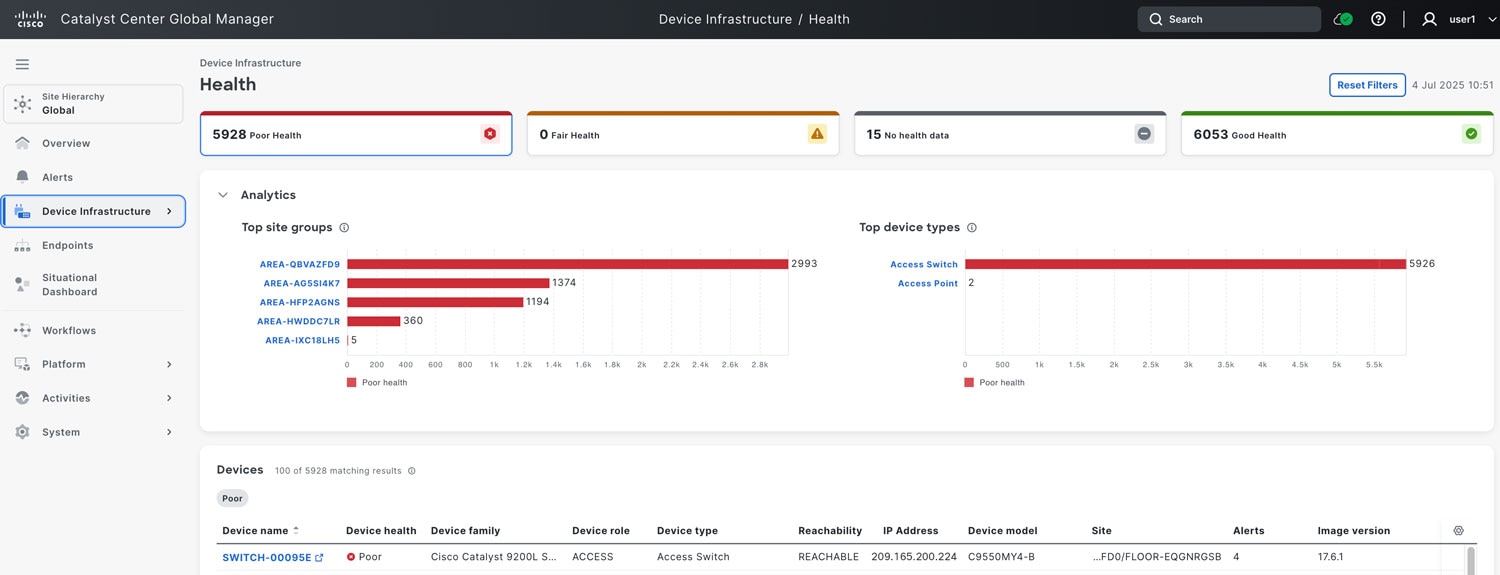Click the No health data minus icon
This screenshot has height=575, width=1500.
pyautogui.click(x=1144, y=134)
